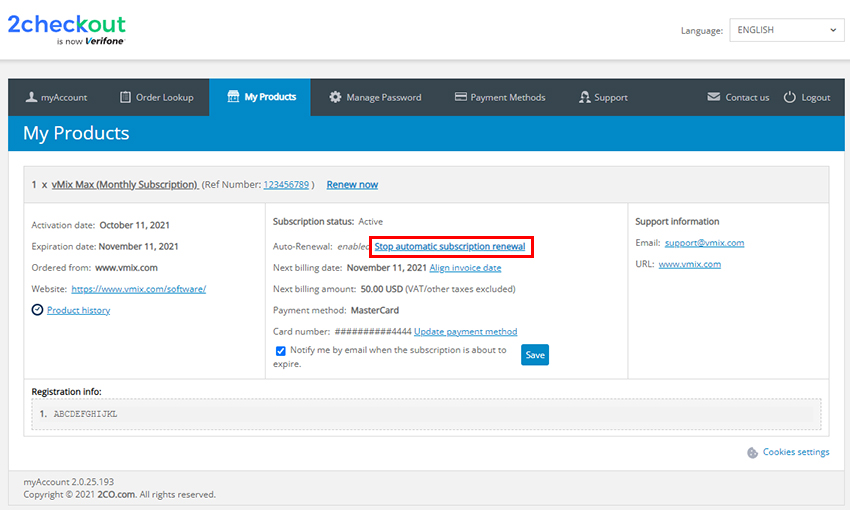Click the Contact us envelope icon
The width and height of the screenshot is (850, 510).
click(x=714, y=96)
